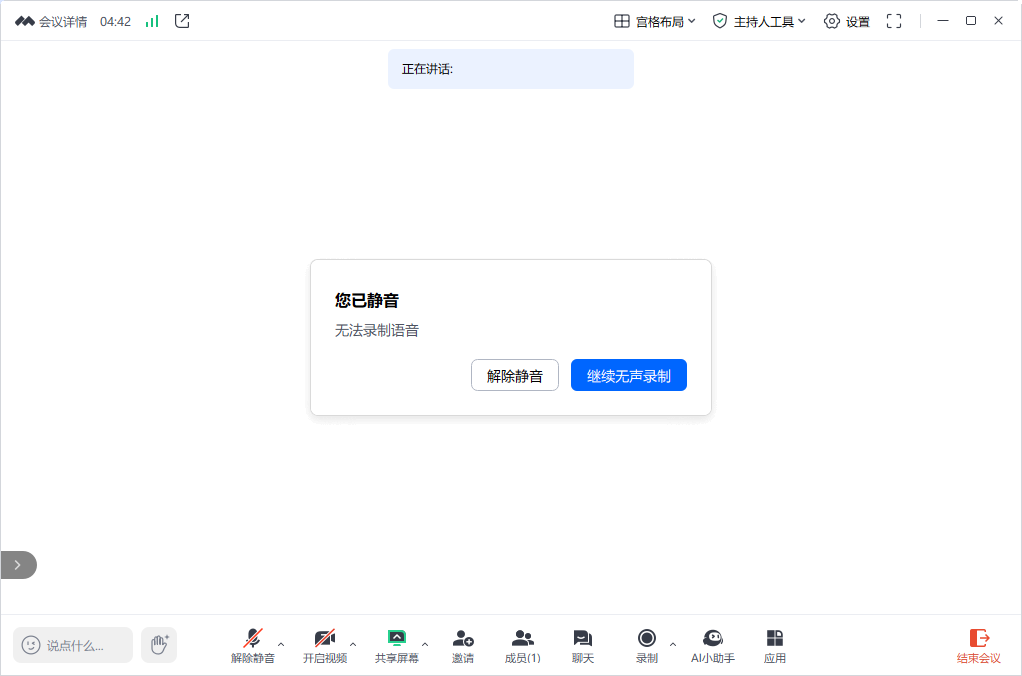
Task: Click 解除静音 button in the dialog
Action: pos(515,375)
